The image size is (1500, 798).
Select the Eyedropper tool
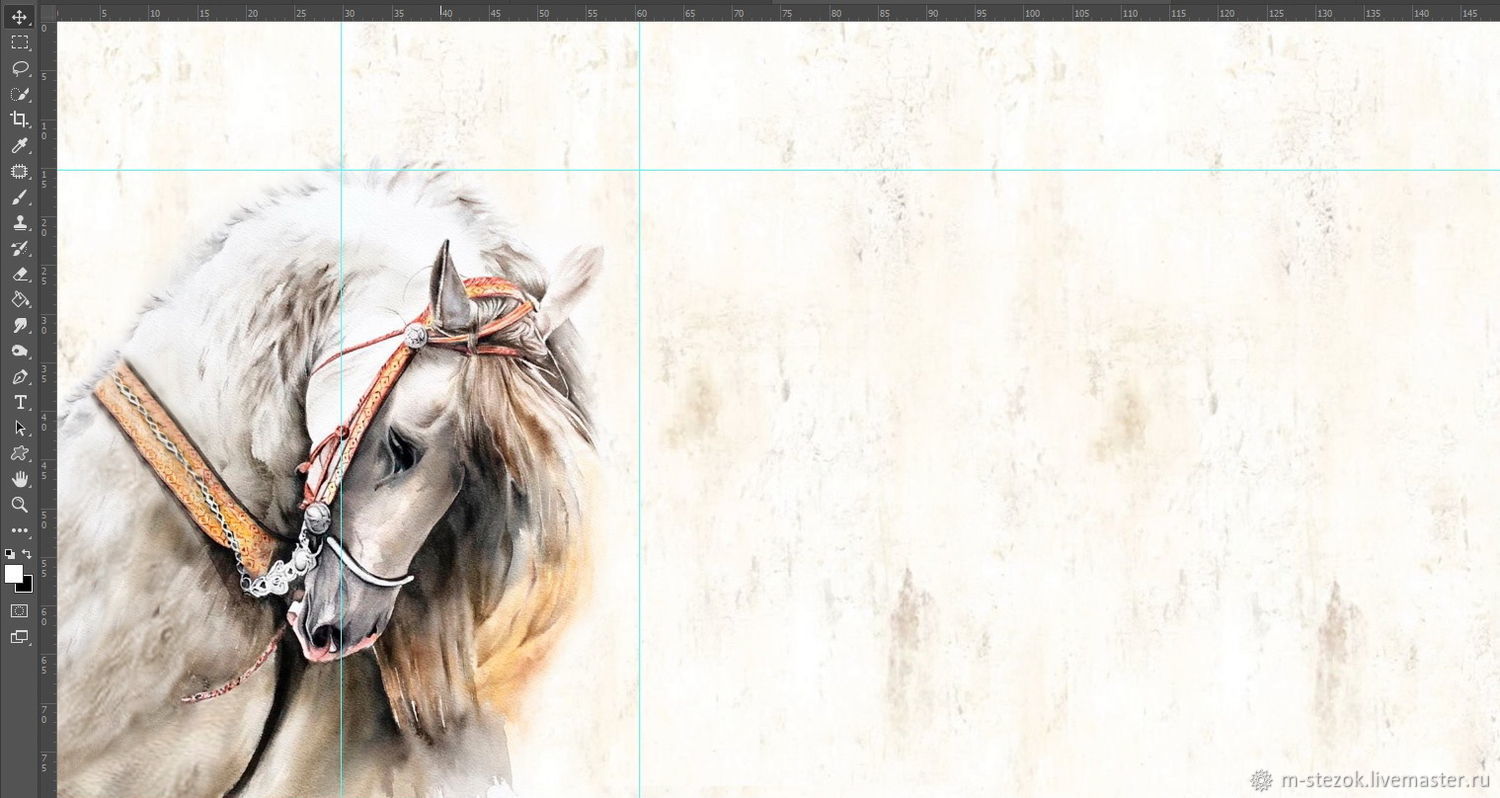19,146
